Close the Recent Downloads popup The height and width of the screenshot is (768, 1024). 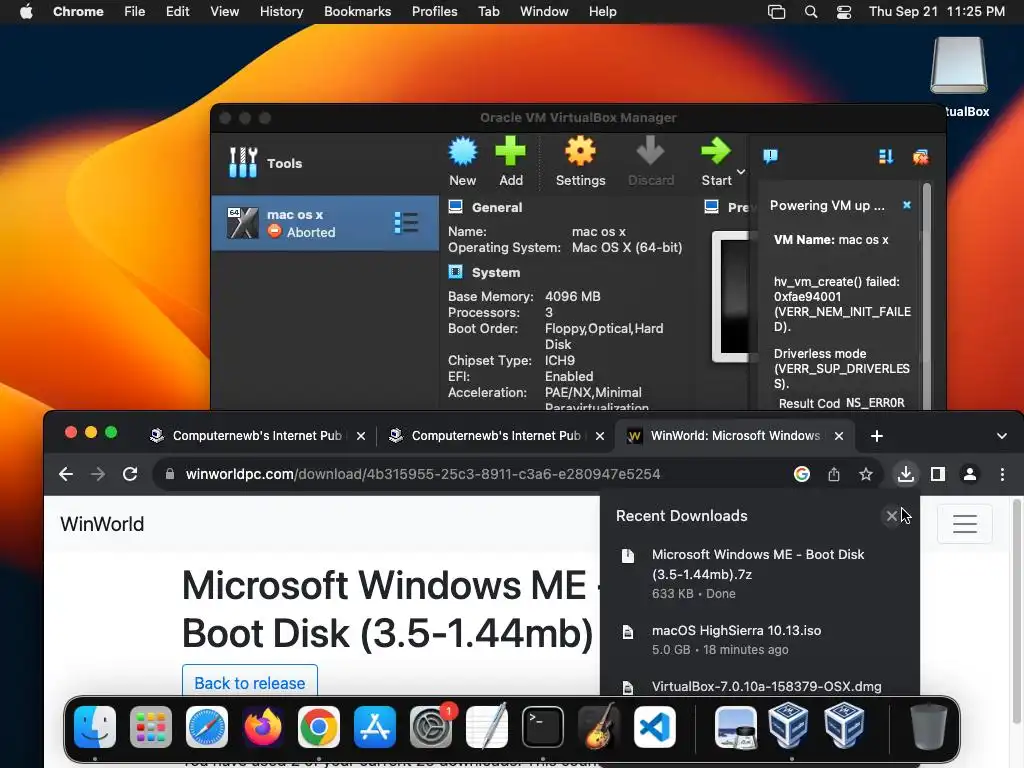click(891, 516)
